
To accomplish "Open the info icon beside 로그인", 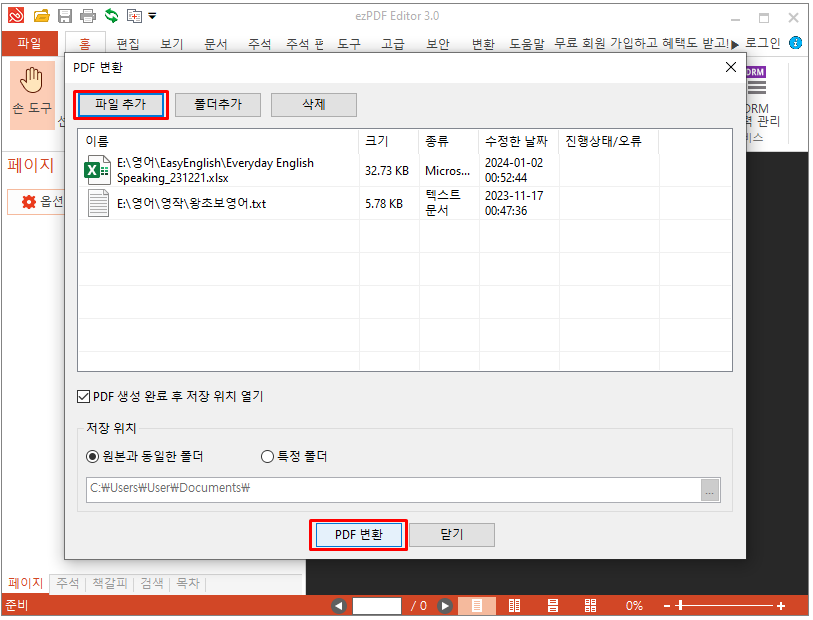I will [x=795, y=43].
